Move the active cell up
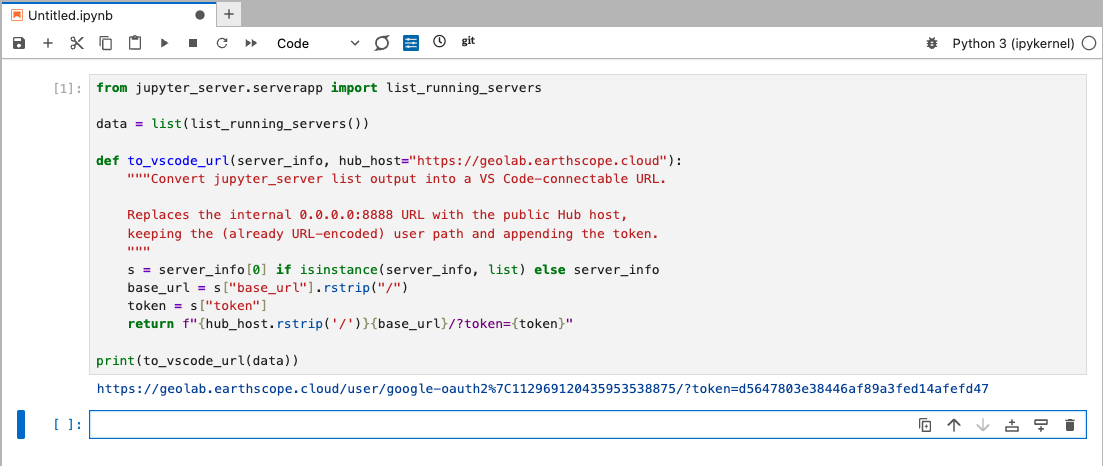Screen dimensions: 1103x466 954,425
